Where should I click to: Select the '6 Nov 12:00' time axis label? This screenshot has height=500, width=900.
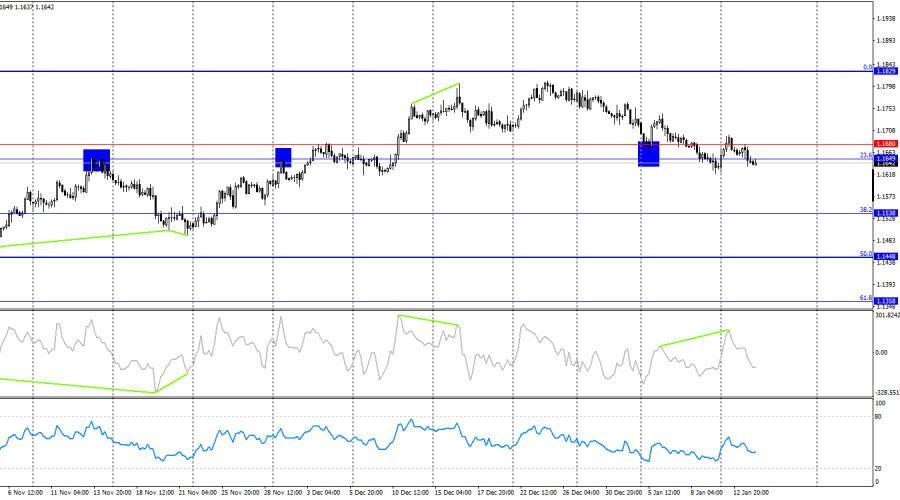24,492
